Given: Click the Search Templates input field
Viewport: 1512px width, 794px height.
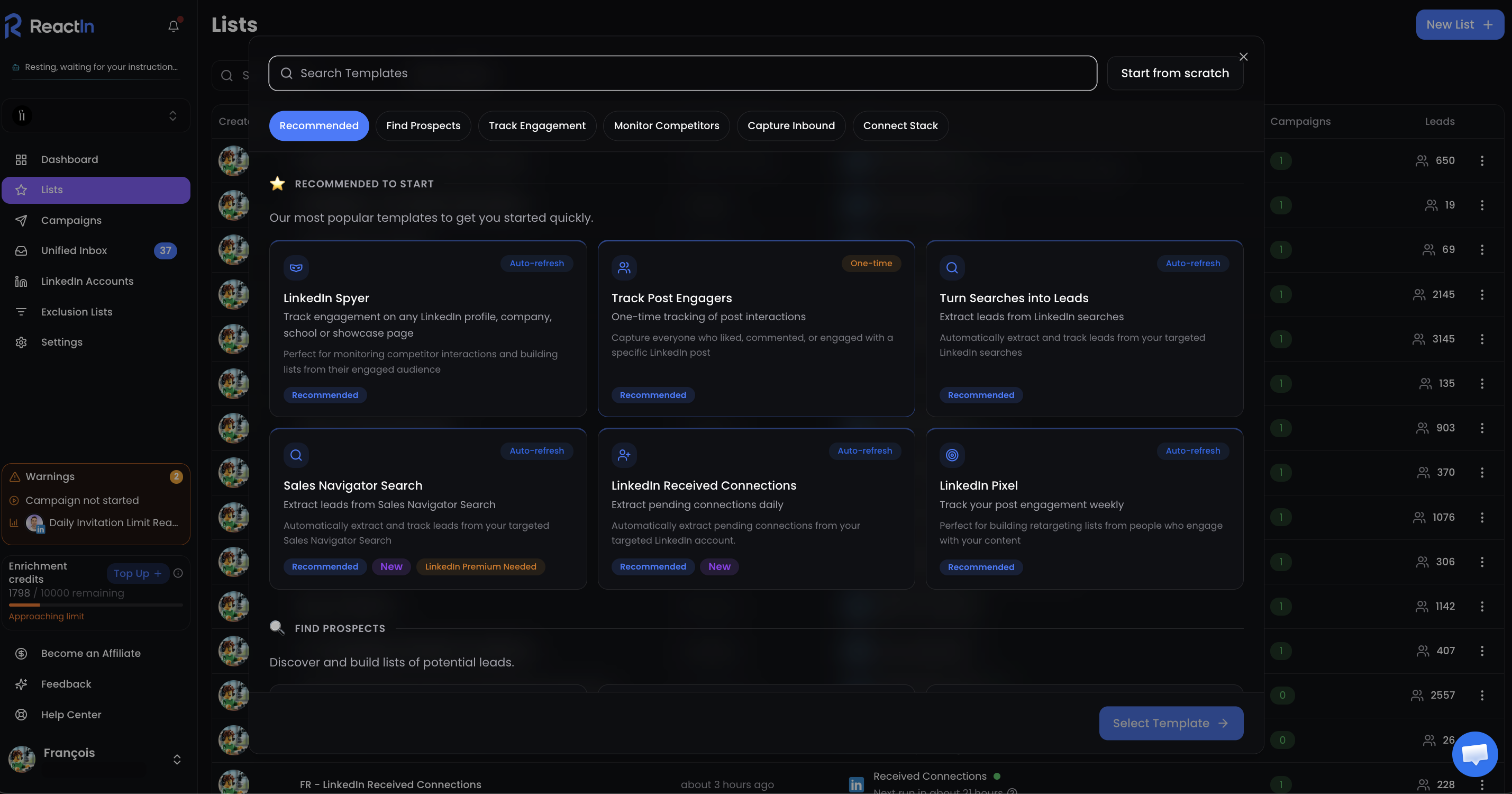Looking at the screenshot, I should pyautogui.click(x=682, y=74).
